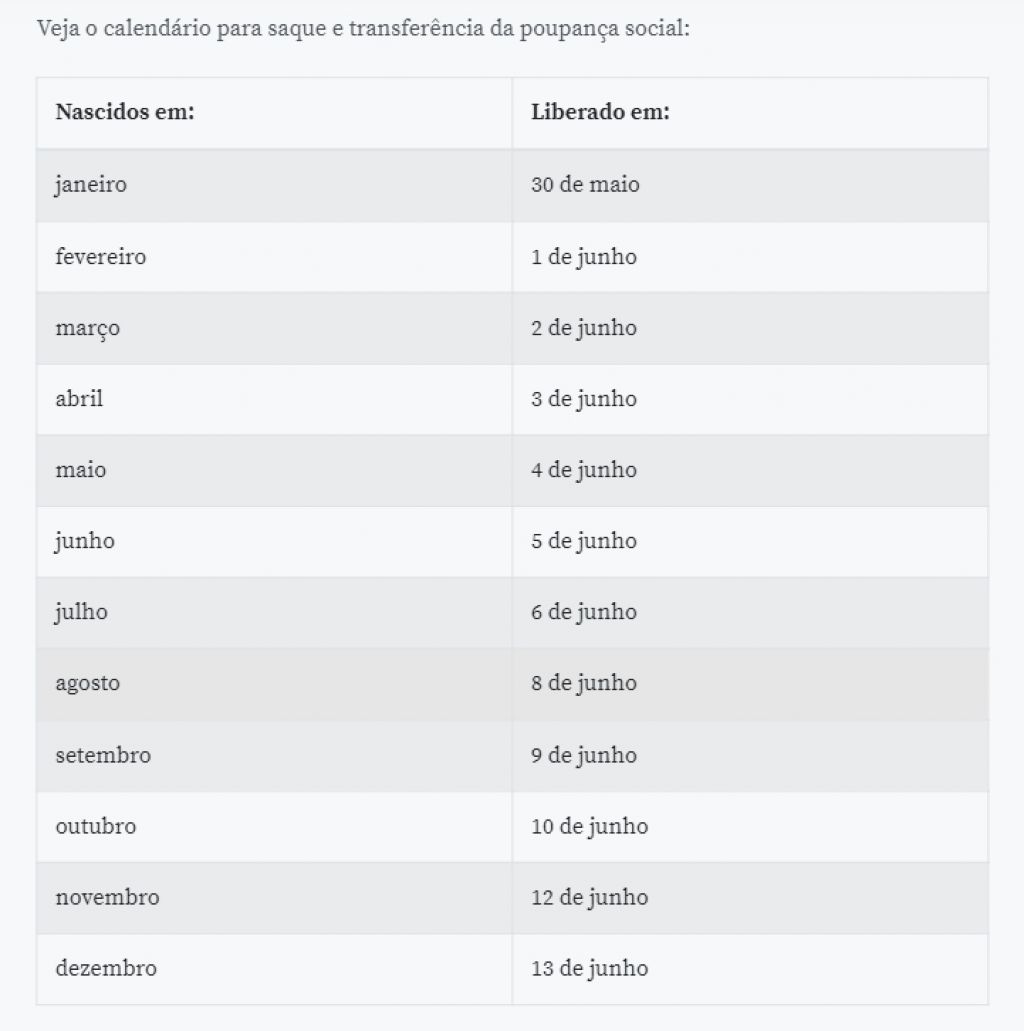Select the 'janeiro' table cell
Screen dimensions: 1024x1031
pos(274,185)
